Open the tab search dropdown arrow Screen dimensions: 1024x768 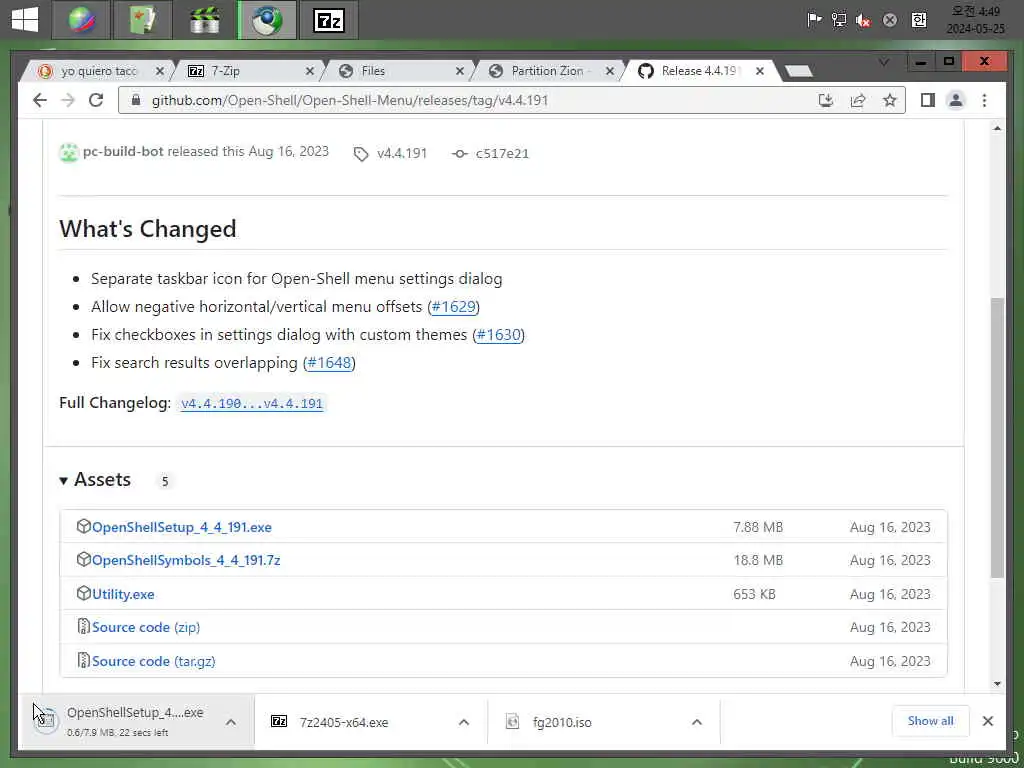[x=884, y=63]
